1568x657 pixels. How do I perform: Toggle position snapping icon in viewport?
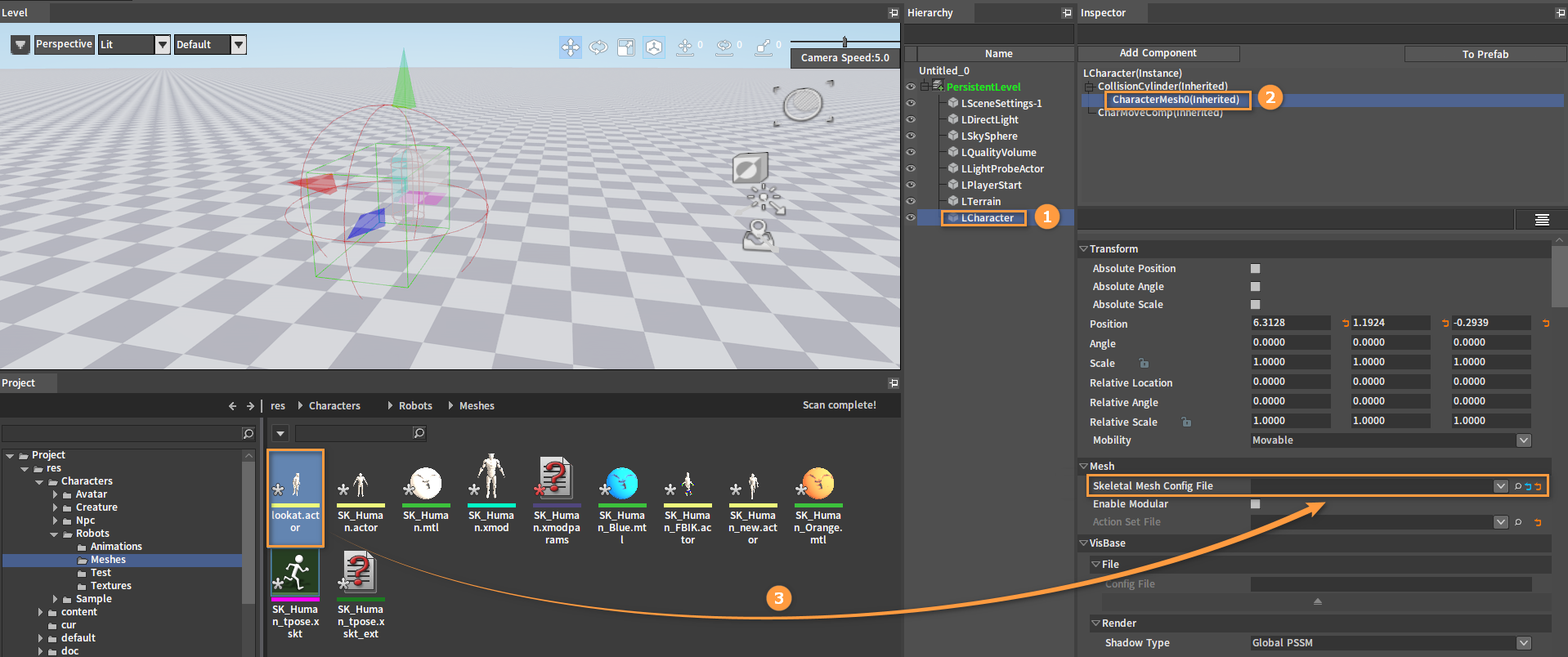click(x=685, y=47)
